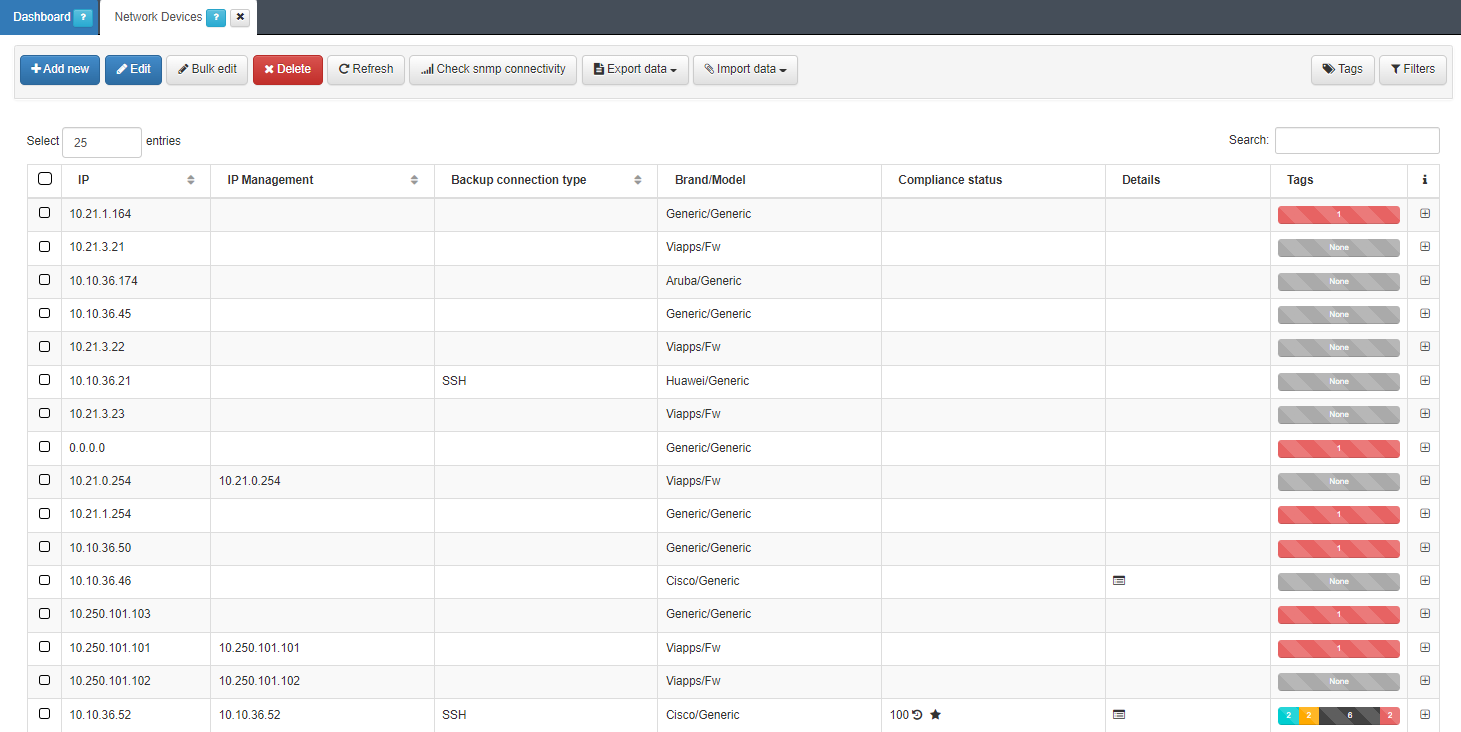Expand row details for 10.21.1.164
This screenshot has height=732, width=1461.
tap(1425, 214)
